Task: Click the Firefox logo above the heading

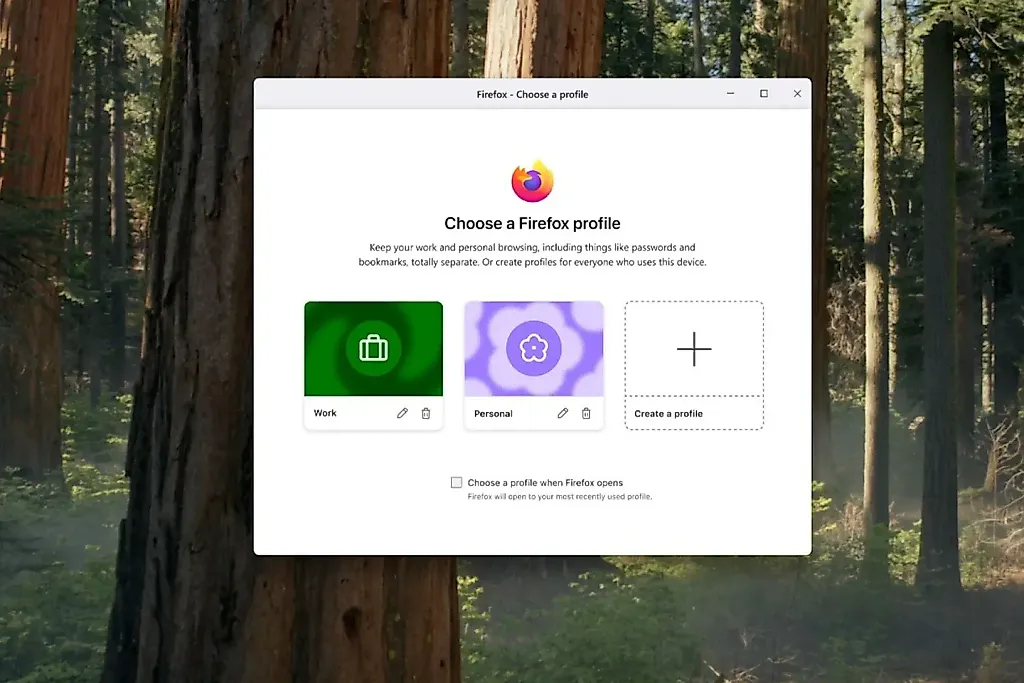Action: [532, 181]
